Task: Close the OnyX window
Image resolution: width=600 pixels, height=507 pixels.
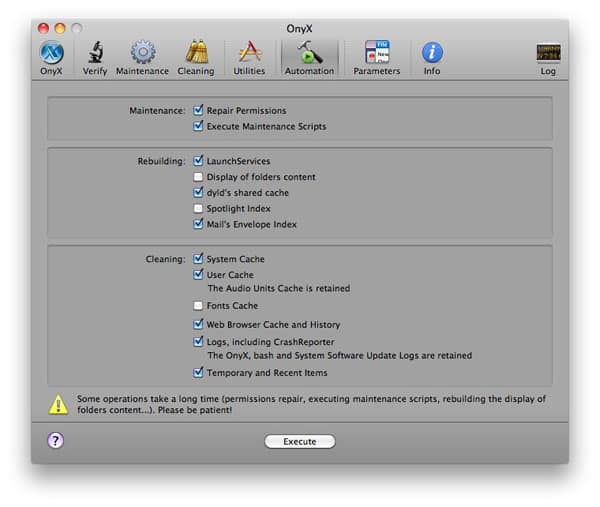Action: [x=43, y=28]
